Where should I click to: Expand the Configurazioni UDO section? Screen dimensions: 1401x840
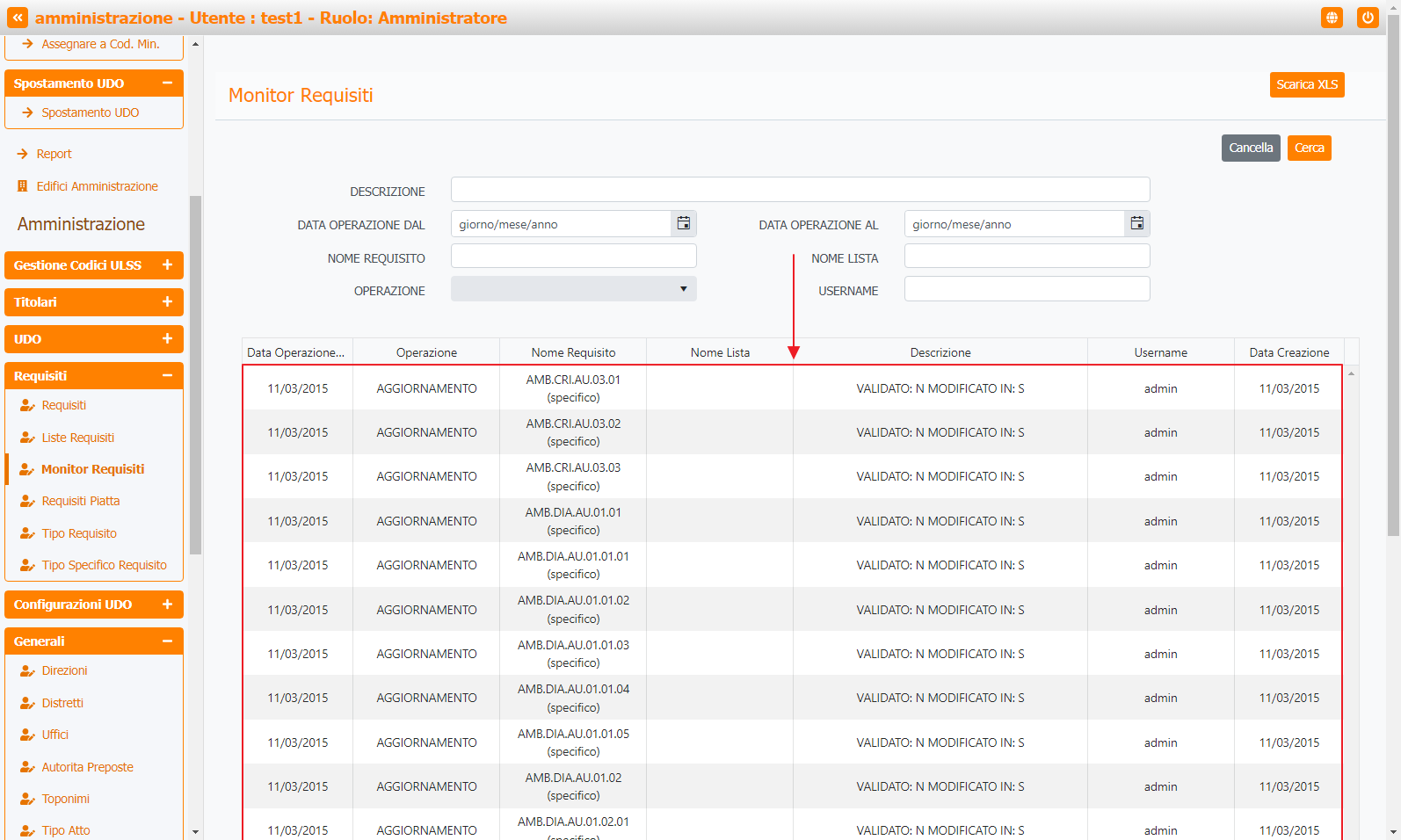[x=167, y=605]
